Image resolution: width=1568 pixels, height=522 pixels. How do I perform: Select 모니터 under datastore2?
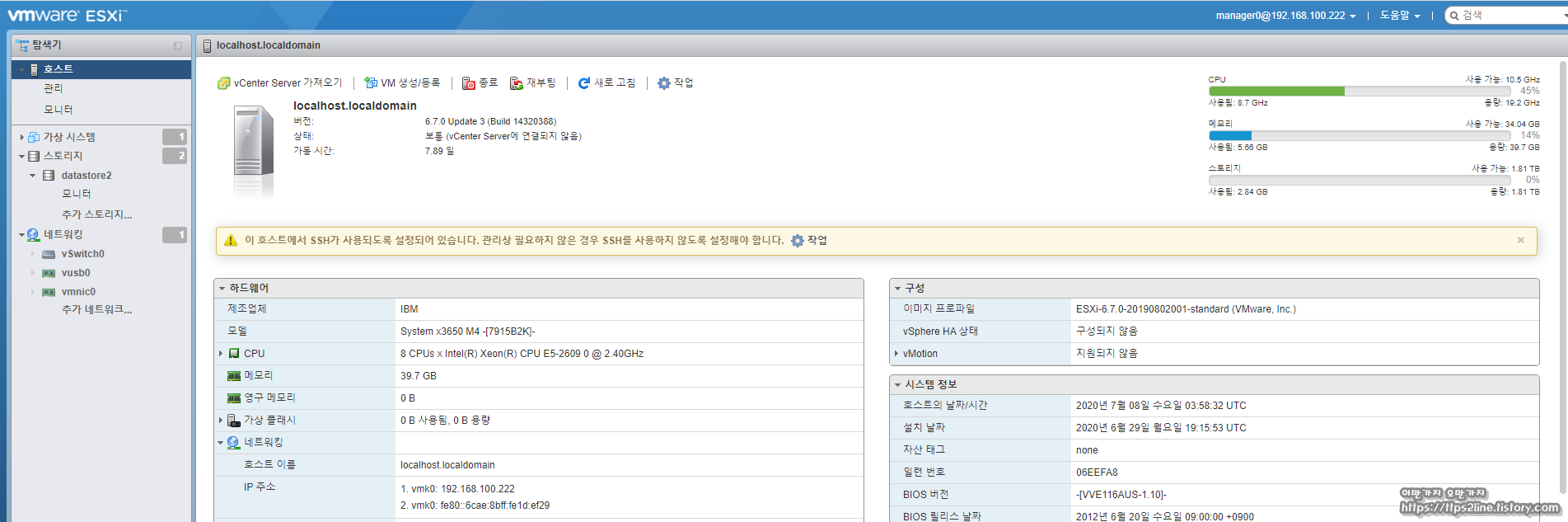[x=77, y=194]
